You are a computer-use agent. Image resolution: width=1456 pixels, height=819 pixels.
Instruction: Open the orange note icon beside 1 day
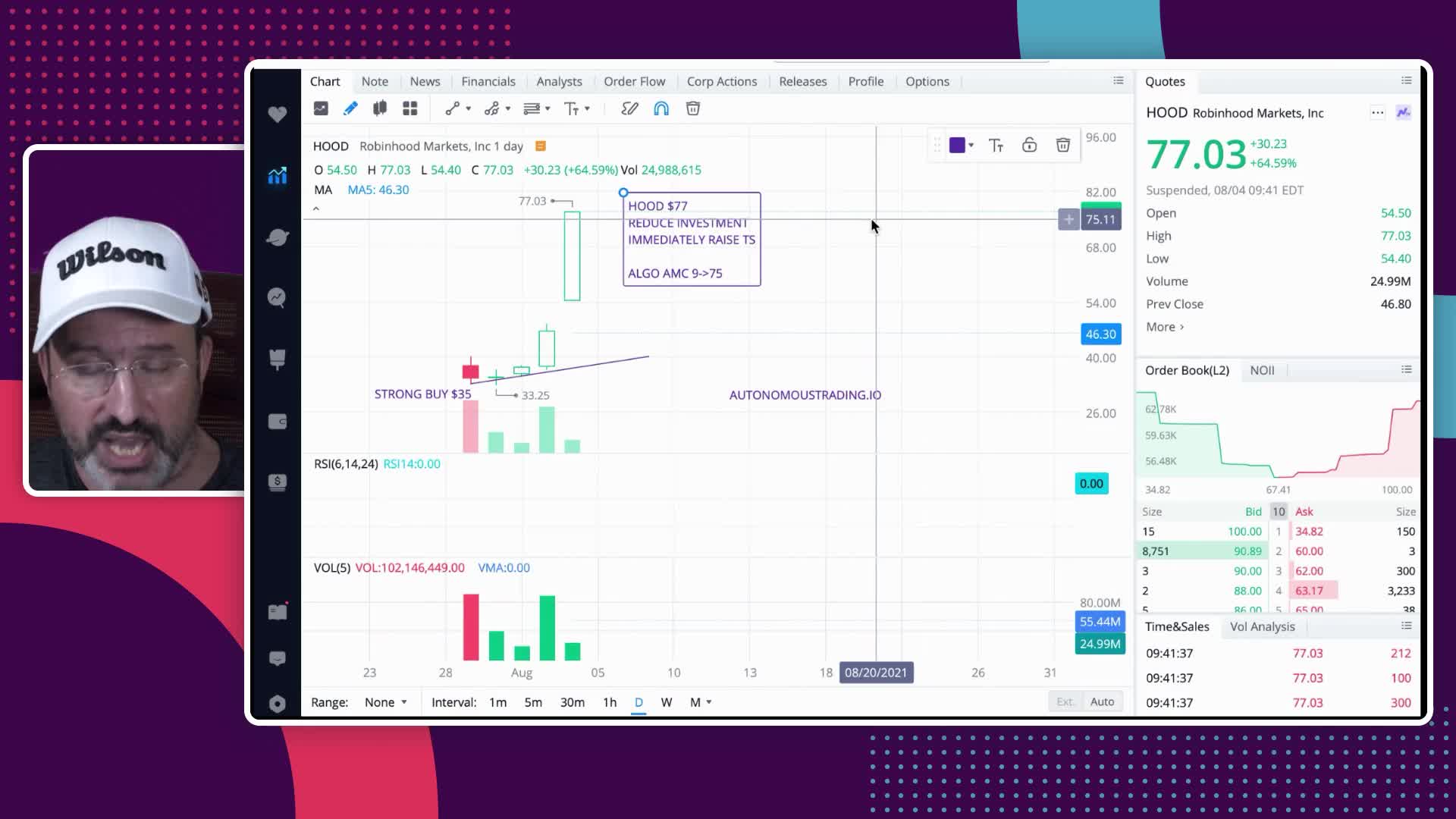541,146
